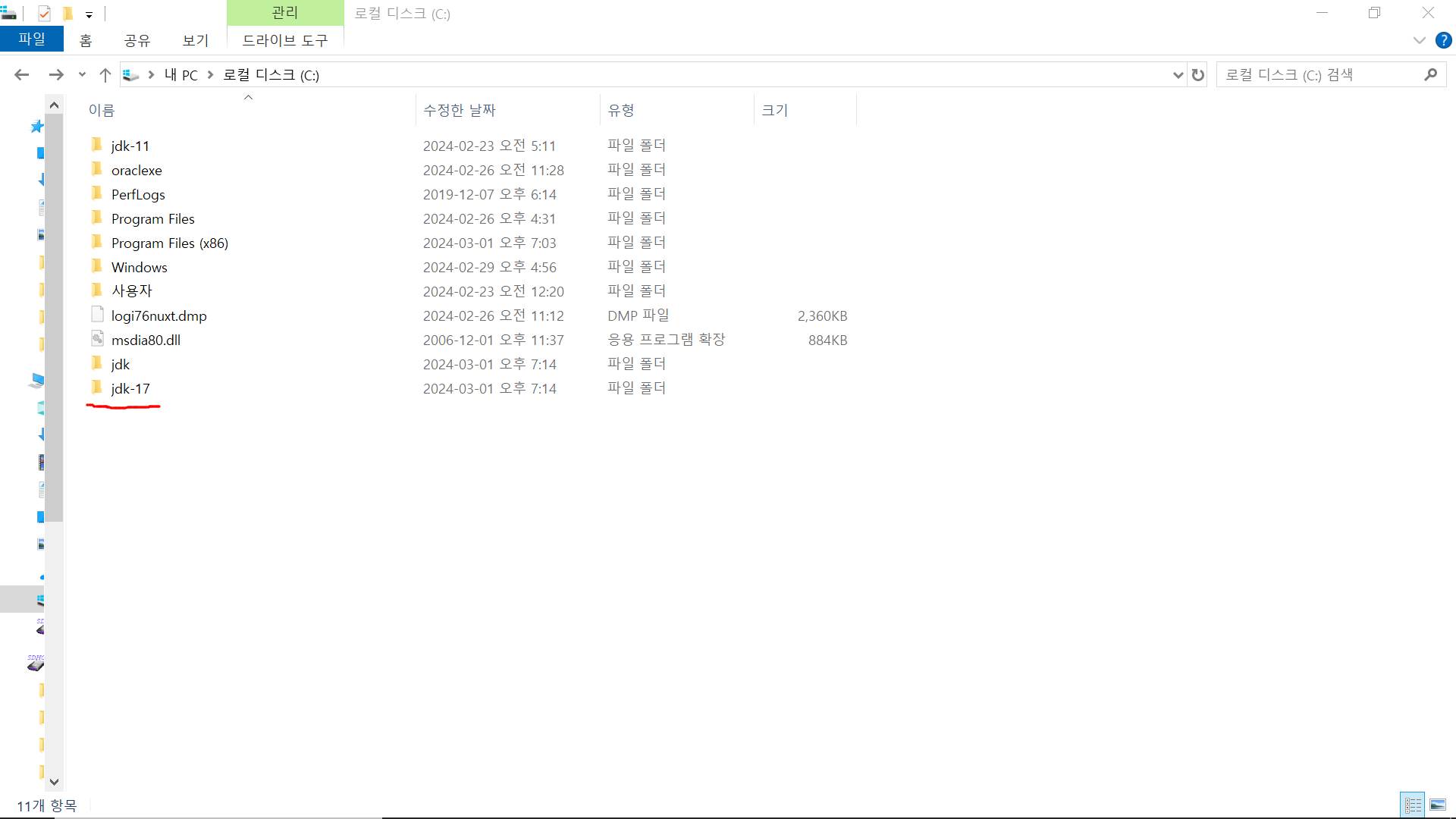
Task: Click the Back navigation arrow
Action: [x=21, y=74]
